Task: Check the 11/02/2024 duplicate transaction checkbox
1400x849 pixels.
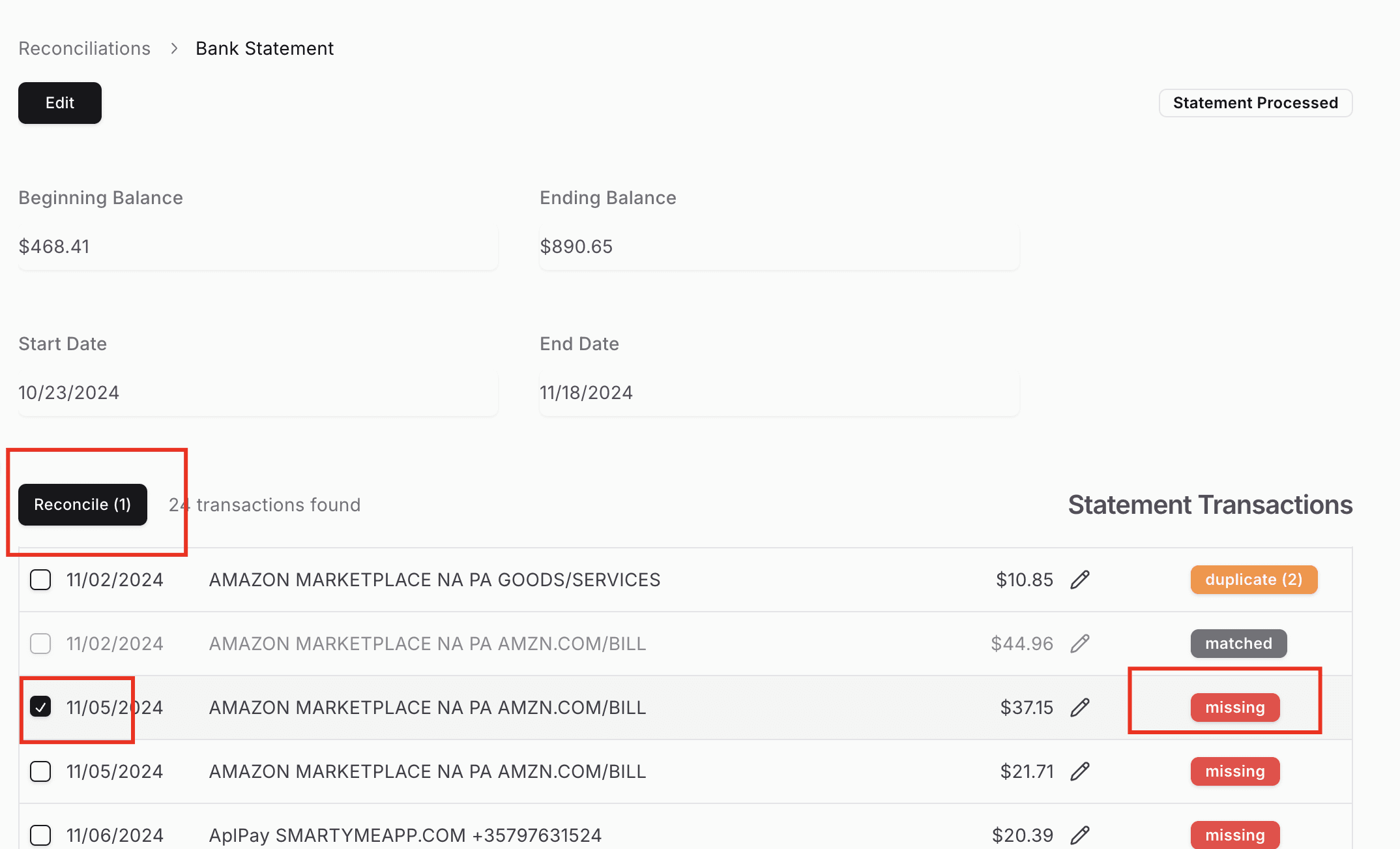Action: 40,579
